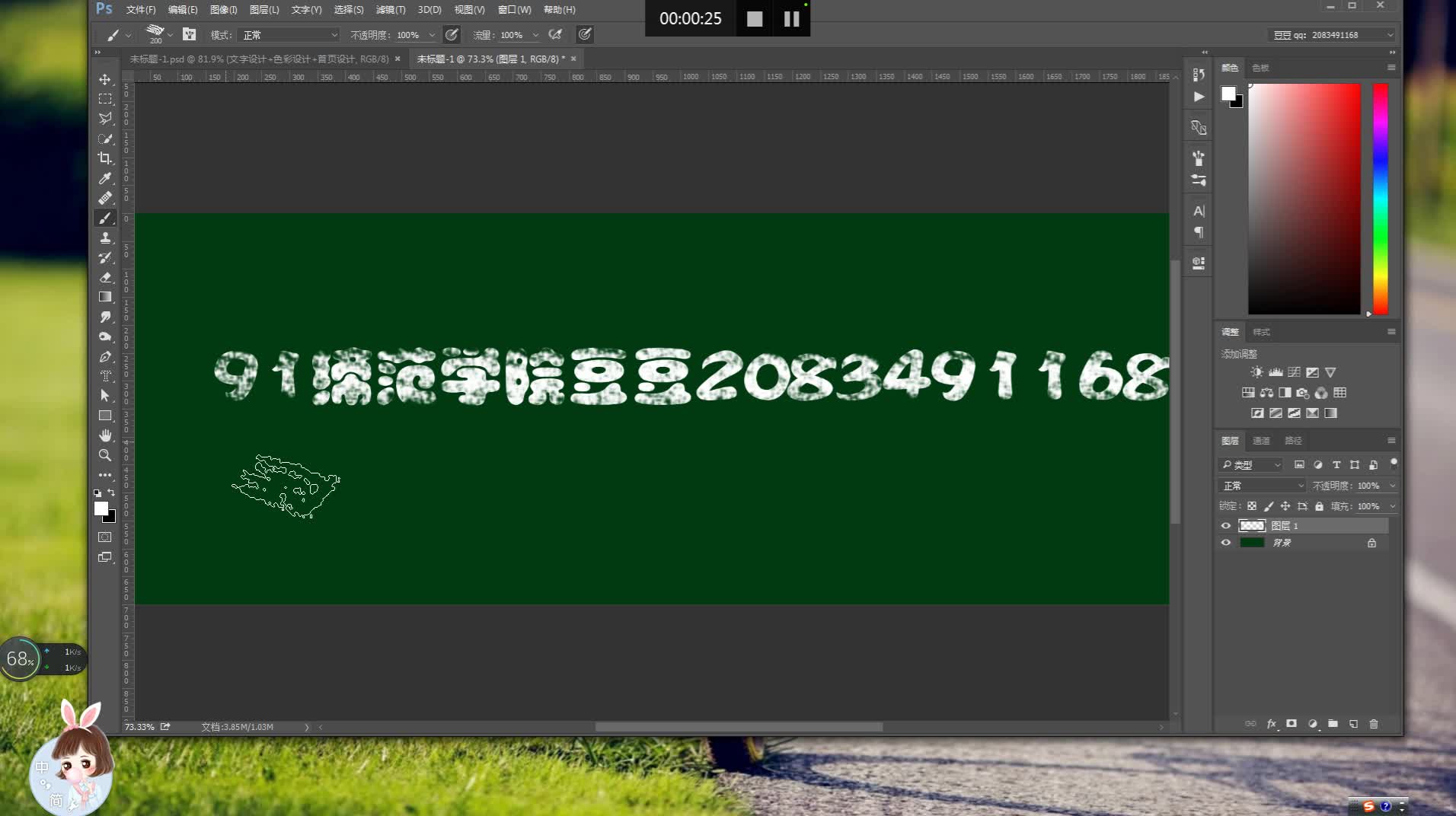
Task: Add a new layer style with fx icon
Action: [x=1270, y=724]
